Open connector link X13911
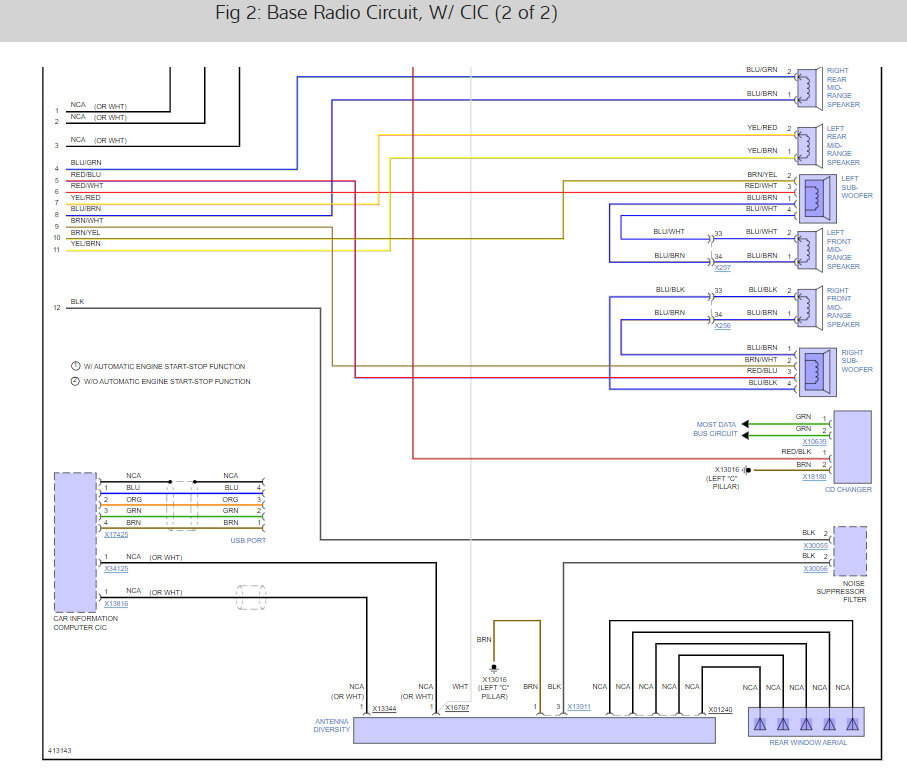 coord(579,707)
